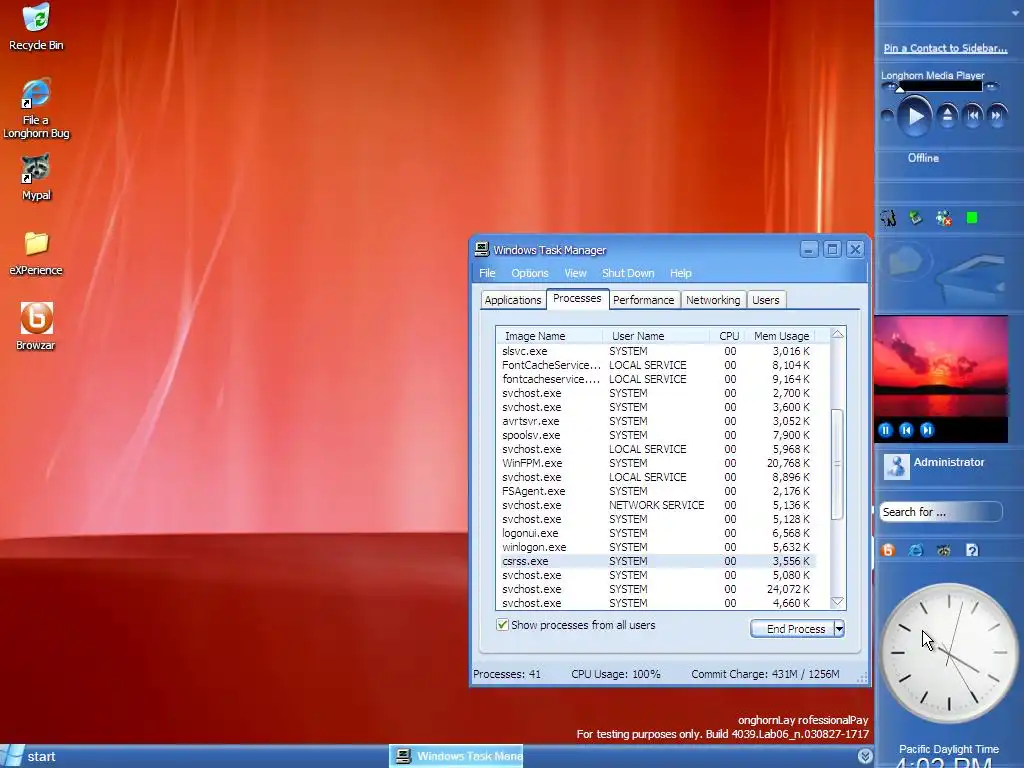This screenshot has width=1024, height=768.
Task: Select the spoolsv.exe process row
Action: coord(656,435)
